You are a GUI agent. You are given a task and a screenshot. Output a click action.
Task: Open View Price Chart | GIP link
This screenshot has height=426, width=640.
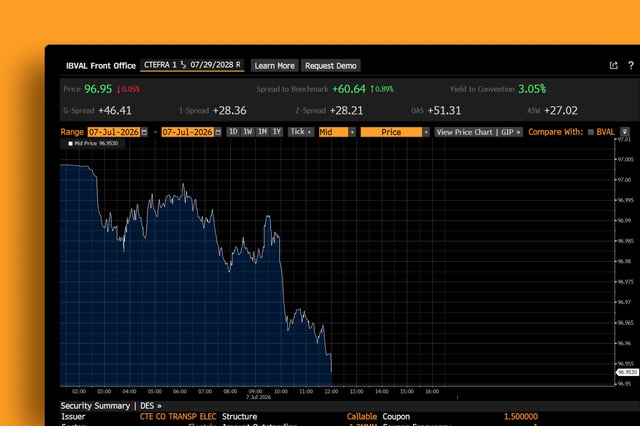(x=478, y=132)
